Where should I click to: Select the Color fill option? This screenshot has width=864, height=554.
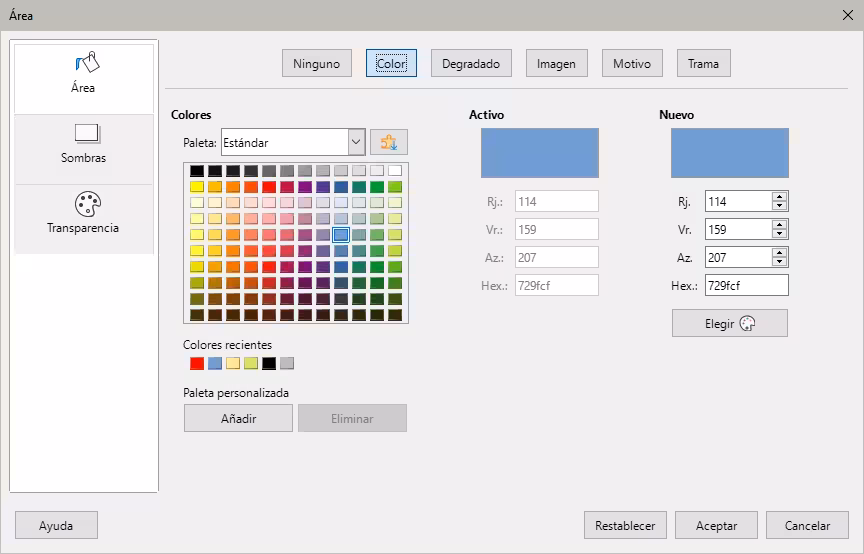(x=391, y=63)
